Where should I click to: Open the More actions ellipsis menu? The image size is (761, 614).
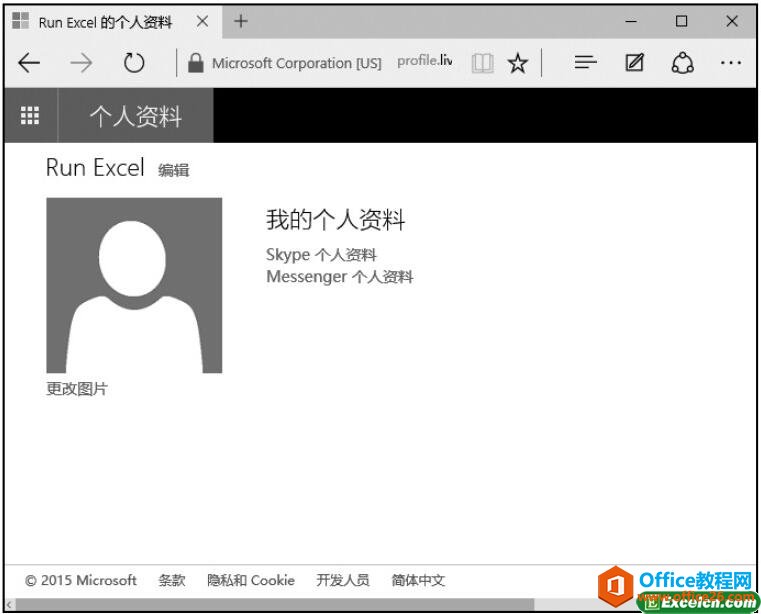(x=731, y=63)
